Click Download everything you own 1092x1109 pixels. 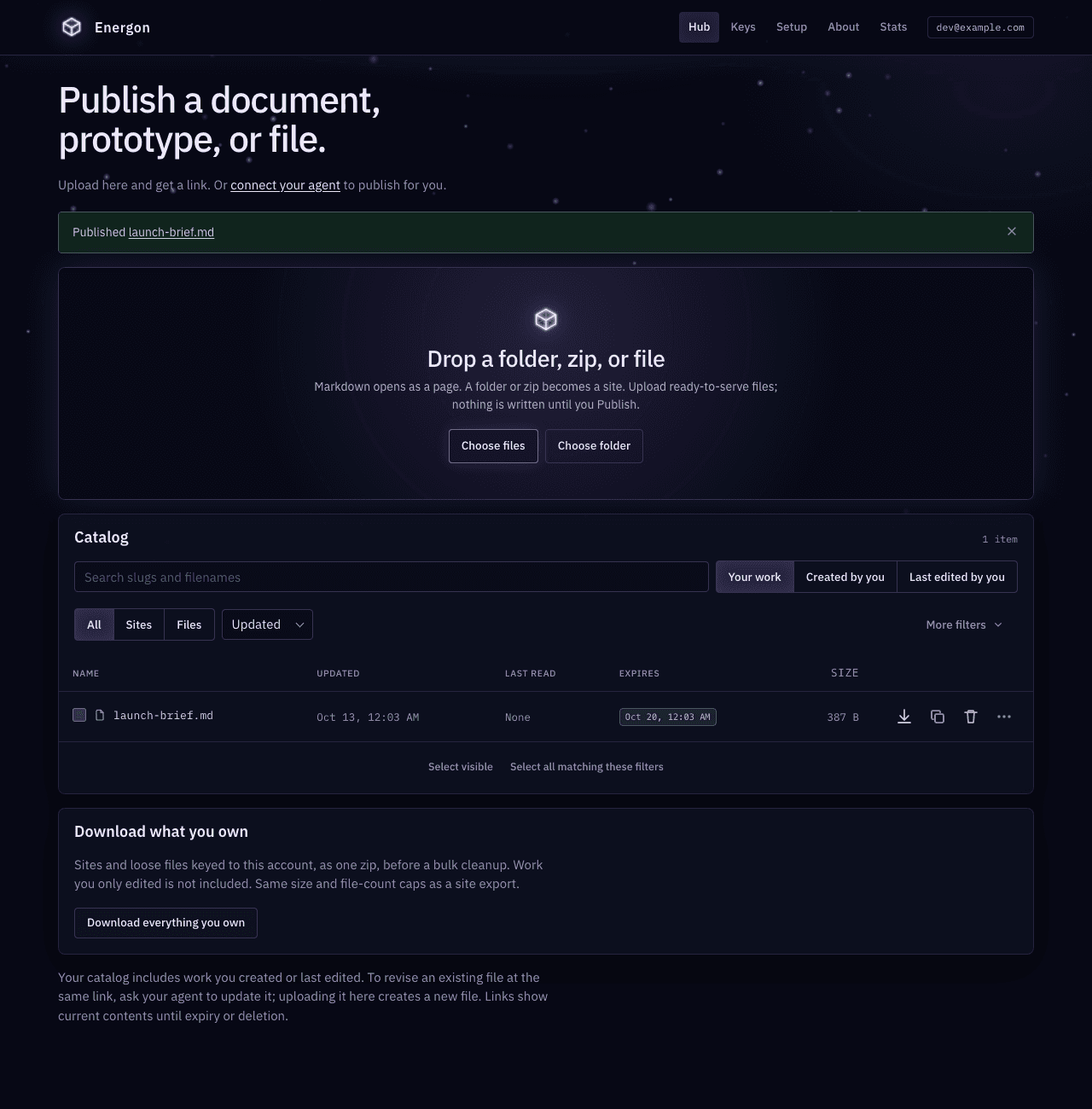(166, 923)
